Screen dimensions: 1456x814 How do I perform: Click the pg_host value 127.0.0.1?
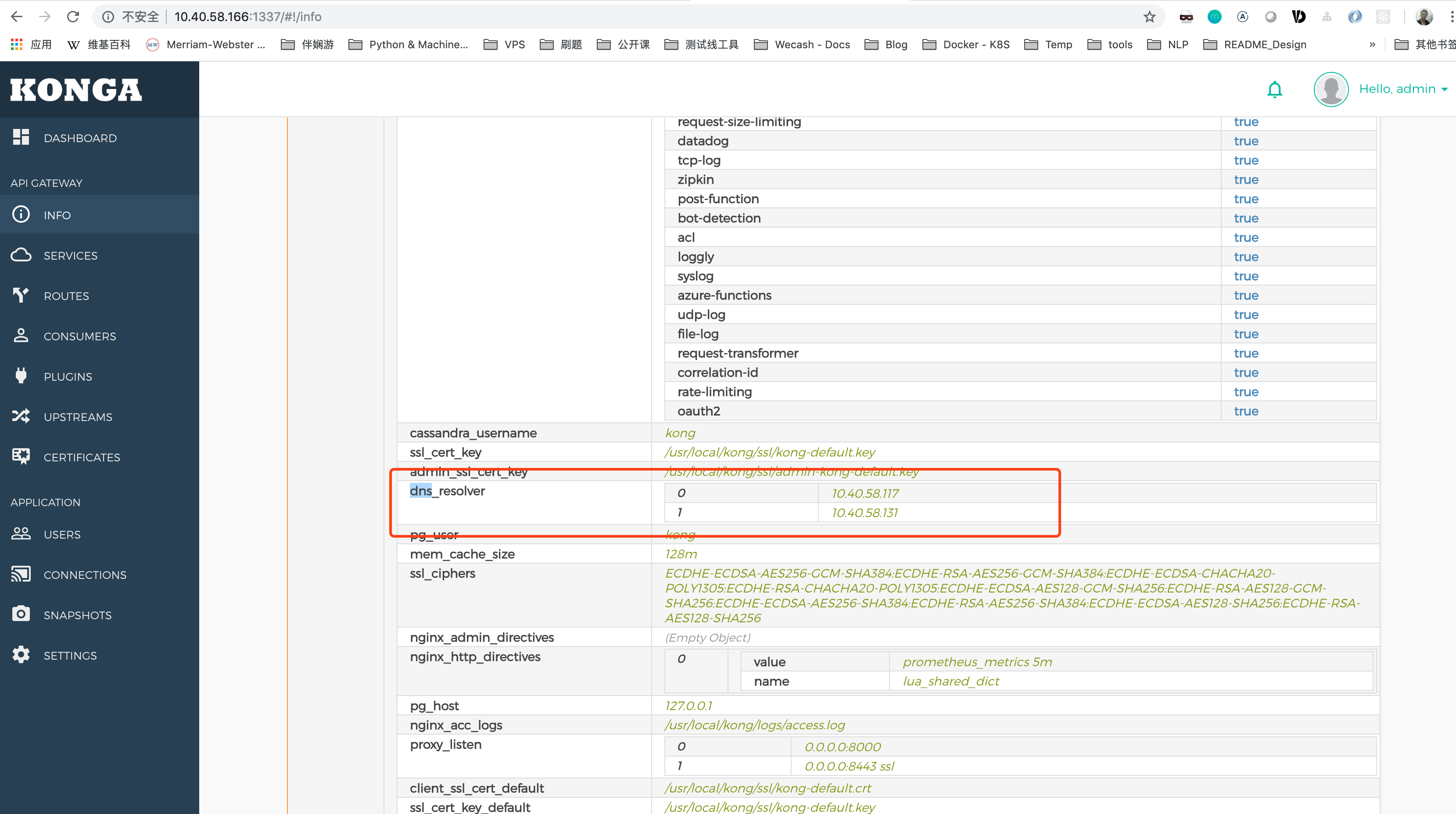coord(688,706)
